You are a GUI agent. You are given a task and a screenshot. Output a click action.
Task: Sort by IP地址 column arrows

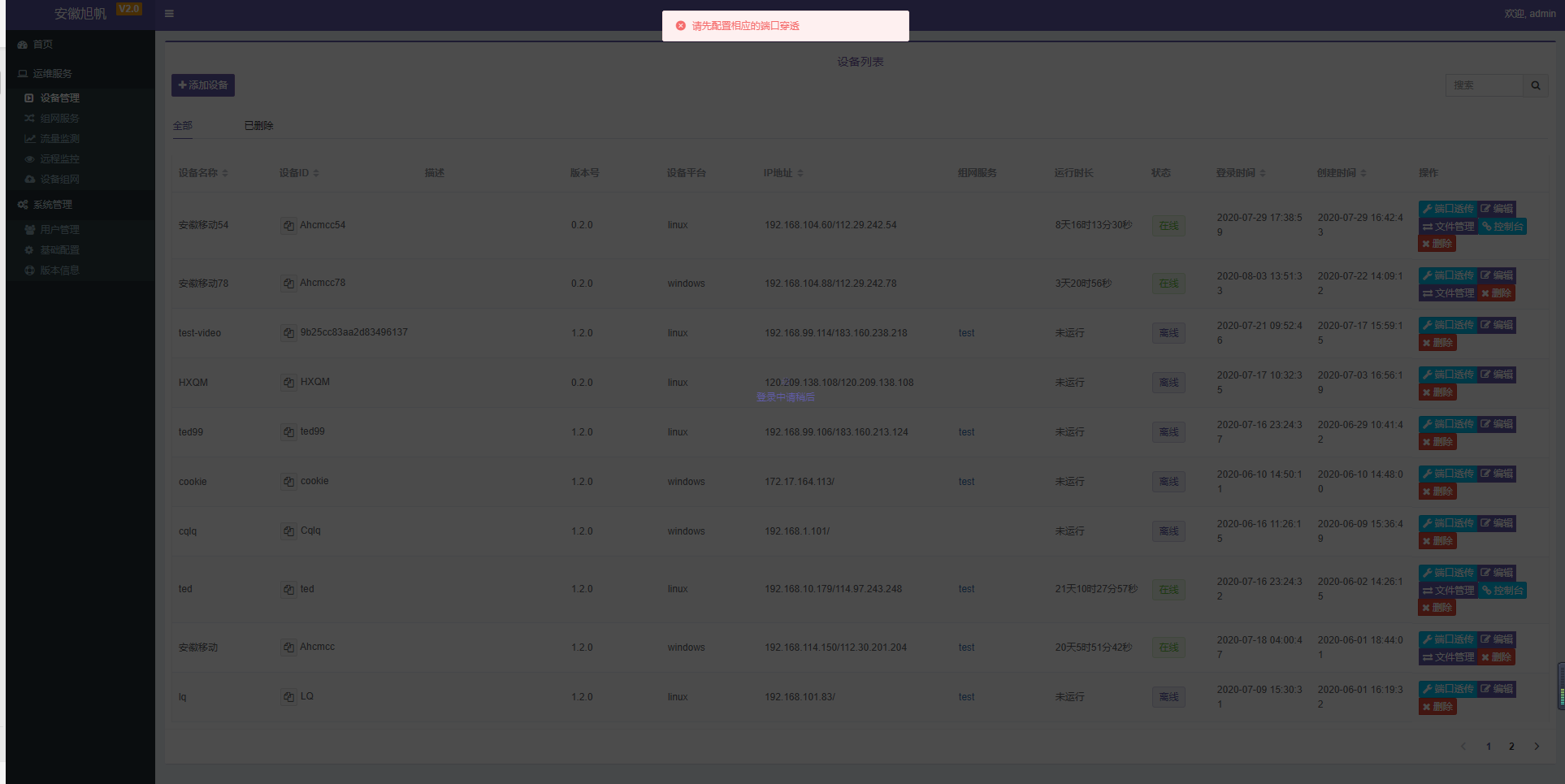800,173
